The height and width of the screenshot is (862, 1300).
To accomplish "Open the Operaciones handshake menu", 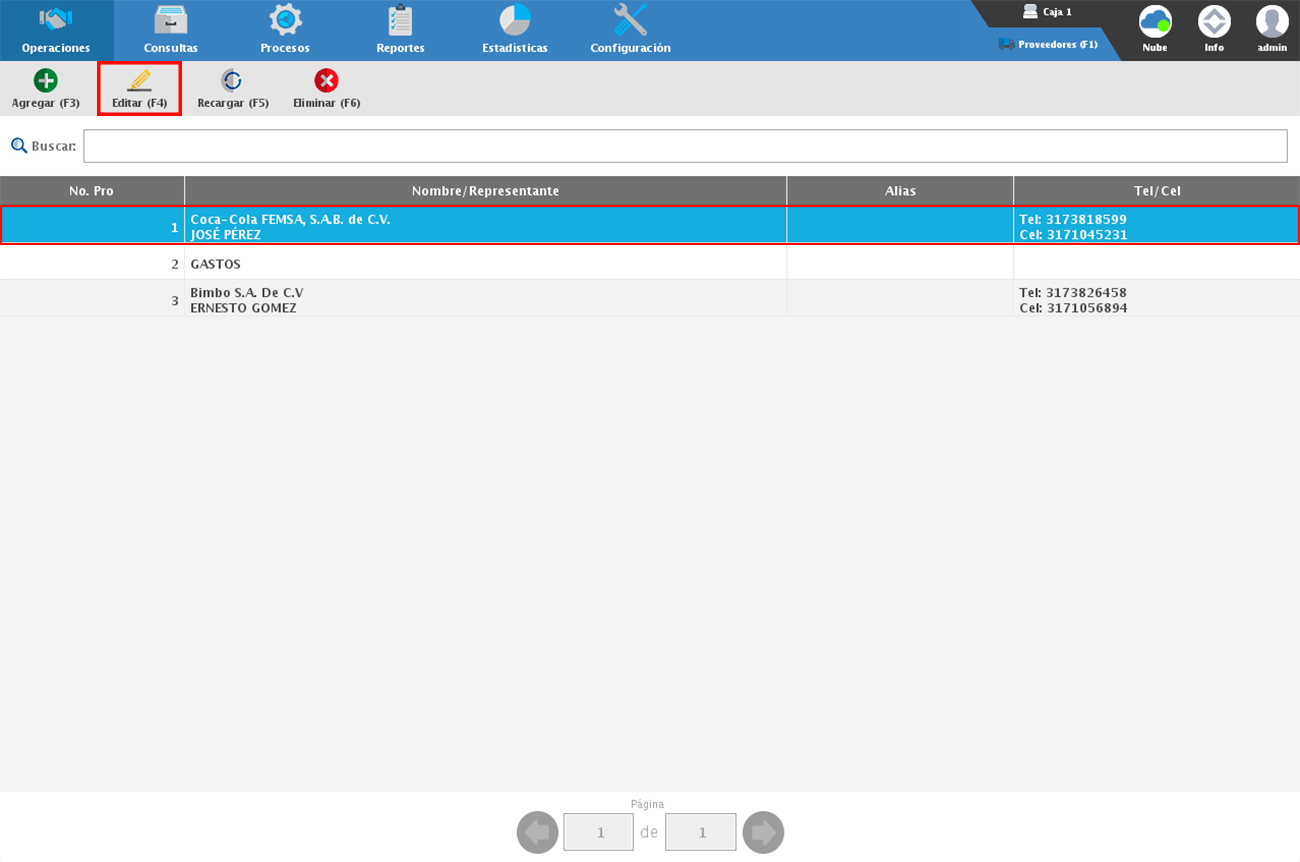I will (56, 30).
